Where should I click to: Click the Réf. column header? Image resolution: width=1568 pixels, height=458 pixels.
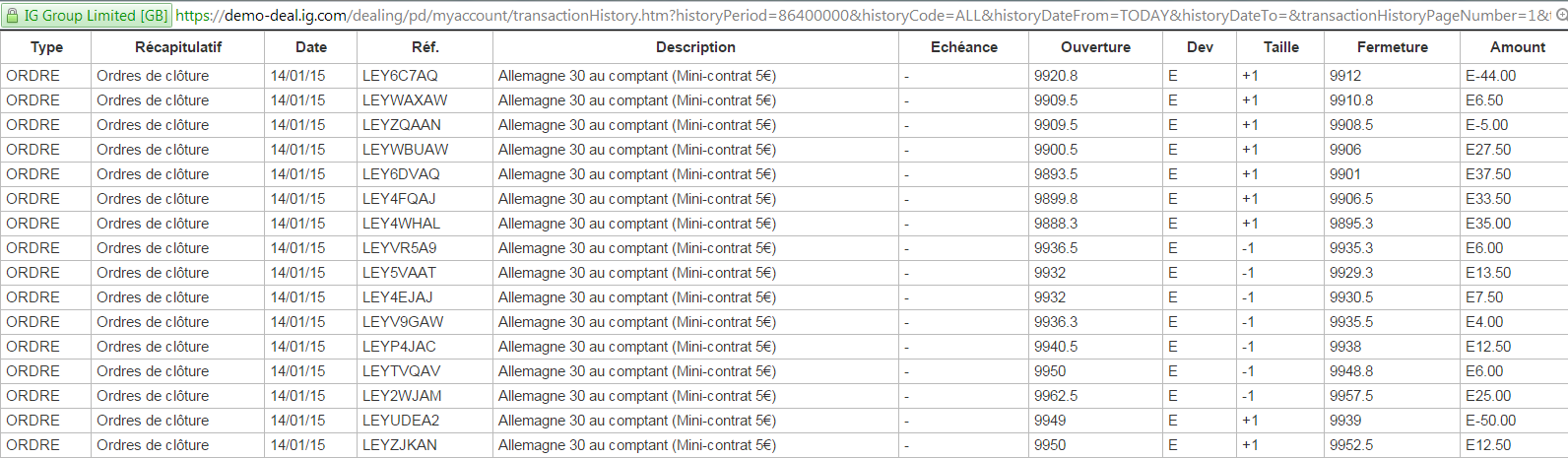425,47
